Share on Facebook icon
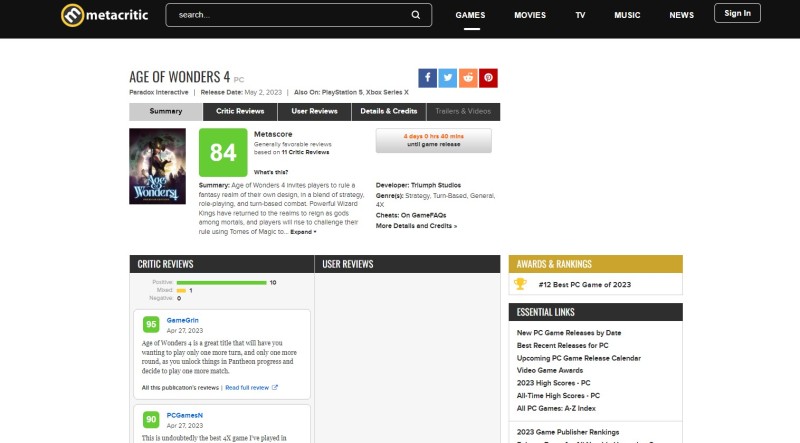Viewport: 800px width, 443px height. point(428,78)
